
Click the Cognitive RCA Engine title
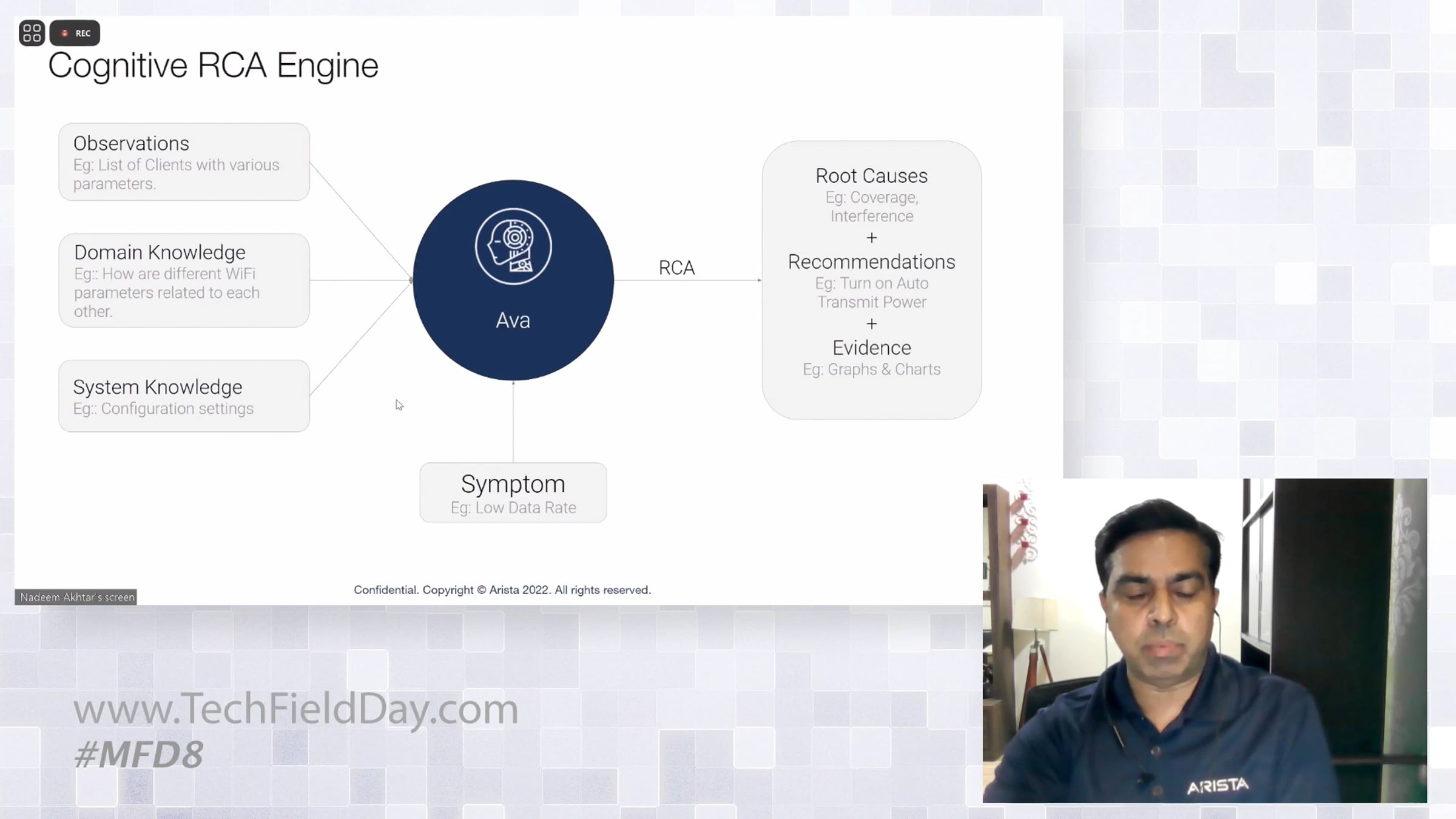[213, 66]
